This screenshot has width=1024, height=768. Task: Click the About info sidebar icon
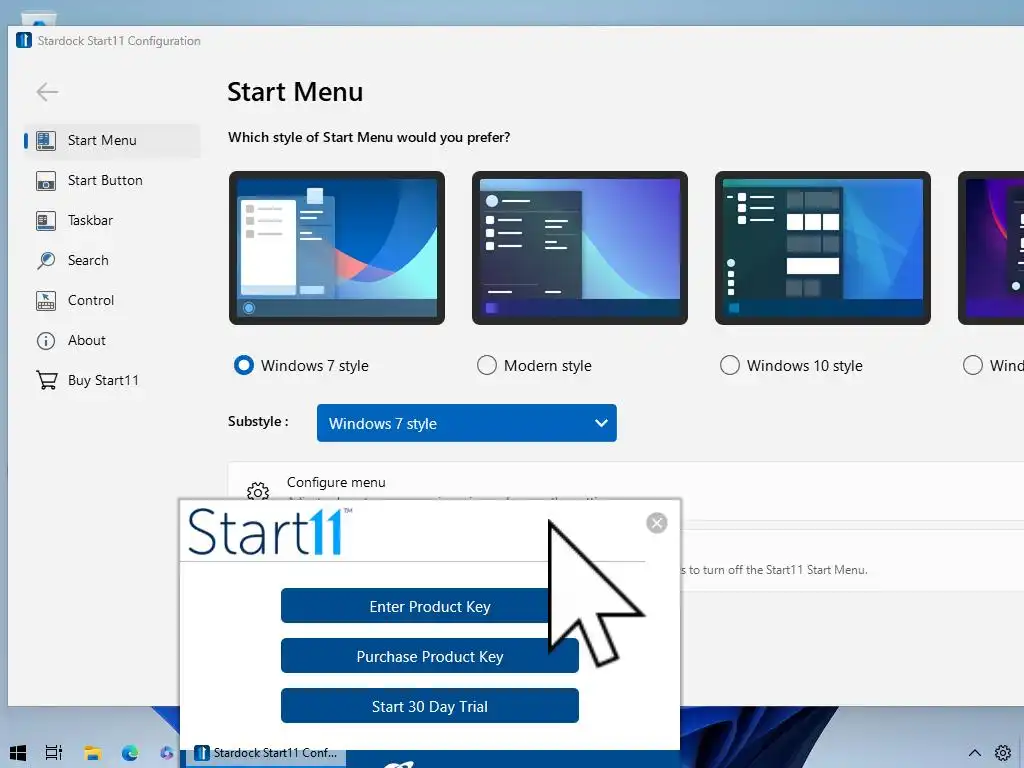click(46, 341)
